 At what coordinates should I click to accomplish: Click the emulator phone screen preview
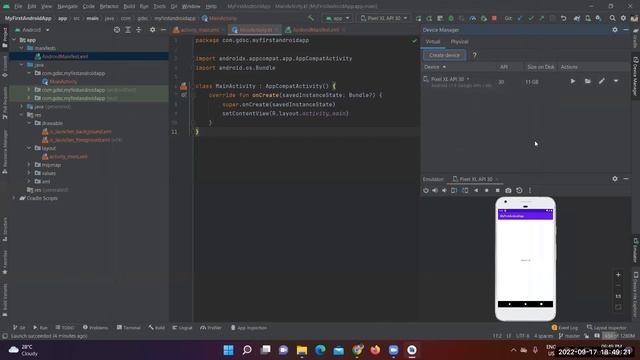pyautogui.click(x=525, y=259)
